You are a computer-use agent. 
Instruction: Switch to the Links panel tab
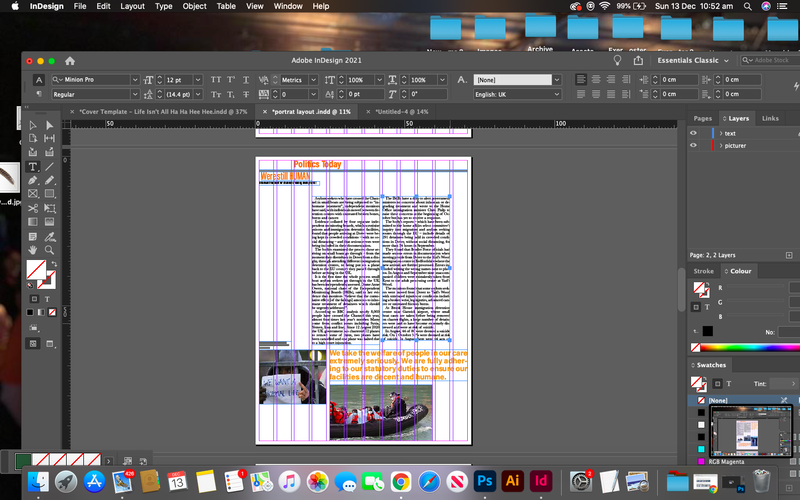[x=770, y=118]
